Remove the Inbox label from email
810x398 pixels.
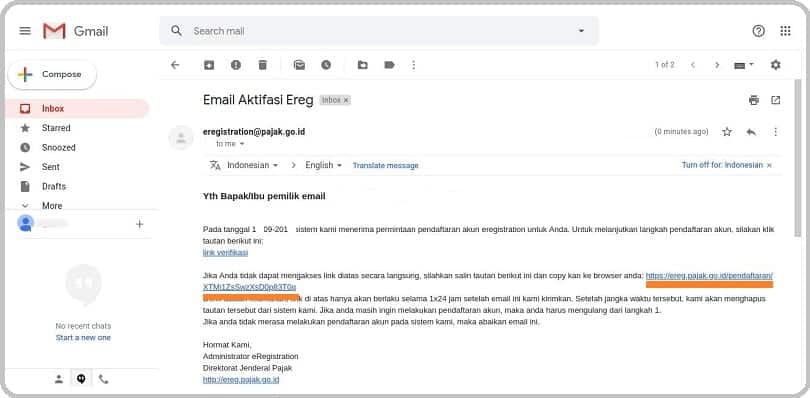[346, 100]
